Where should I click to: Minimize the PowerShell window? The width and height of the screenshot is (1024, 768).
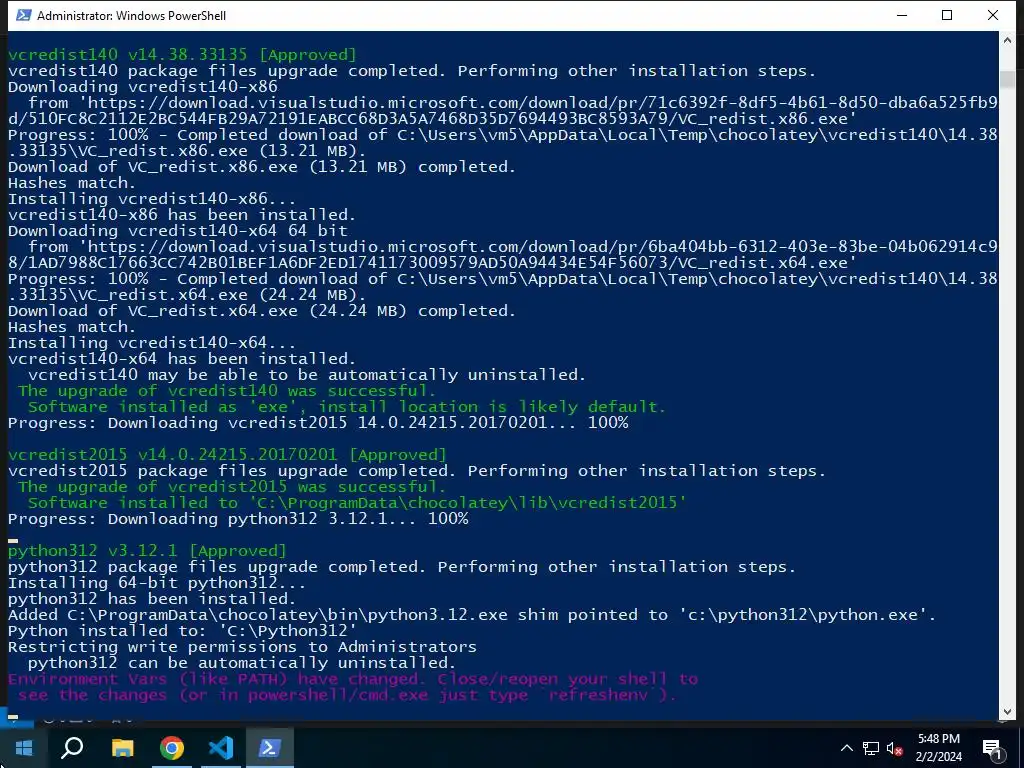click(x=902, y=15)
